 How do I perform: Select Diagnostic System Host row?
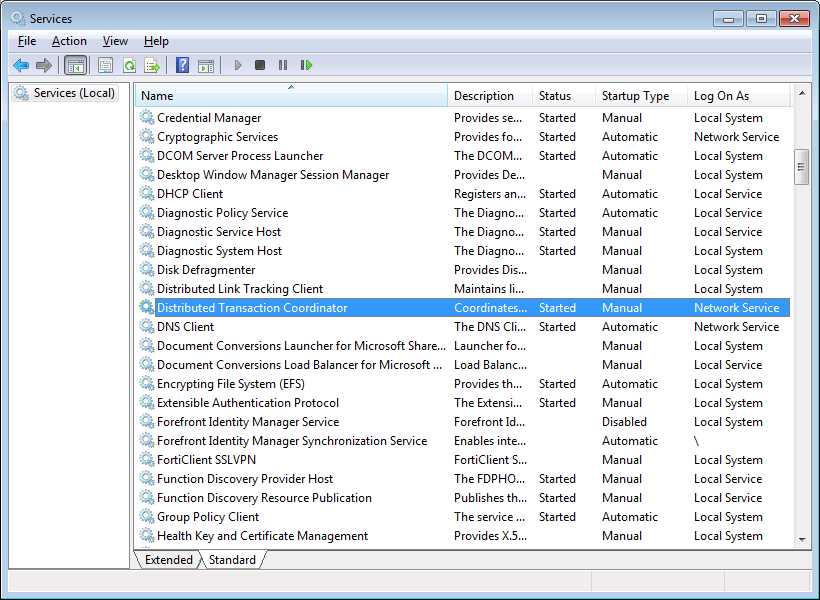coord(463,251)
